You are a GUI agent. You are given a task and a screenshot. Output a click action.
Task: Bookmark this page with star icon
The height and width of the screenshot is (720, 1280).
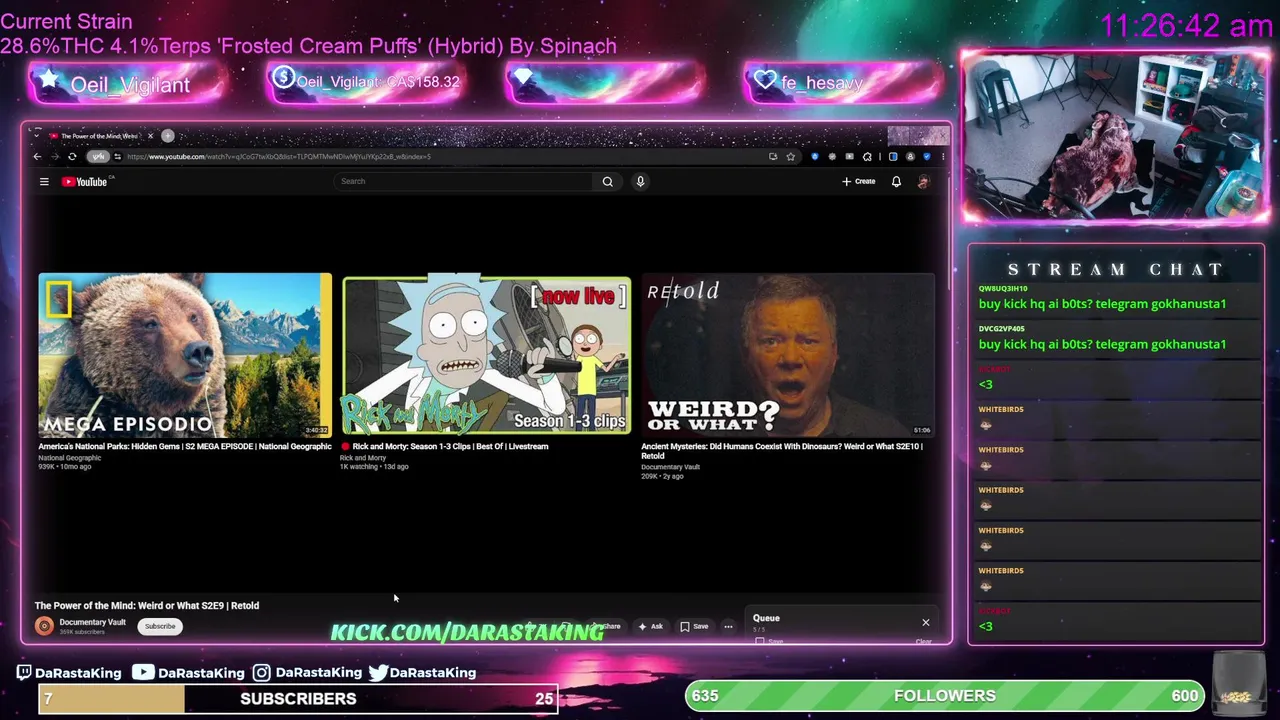pyautogui.click(x=790, y=157)
